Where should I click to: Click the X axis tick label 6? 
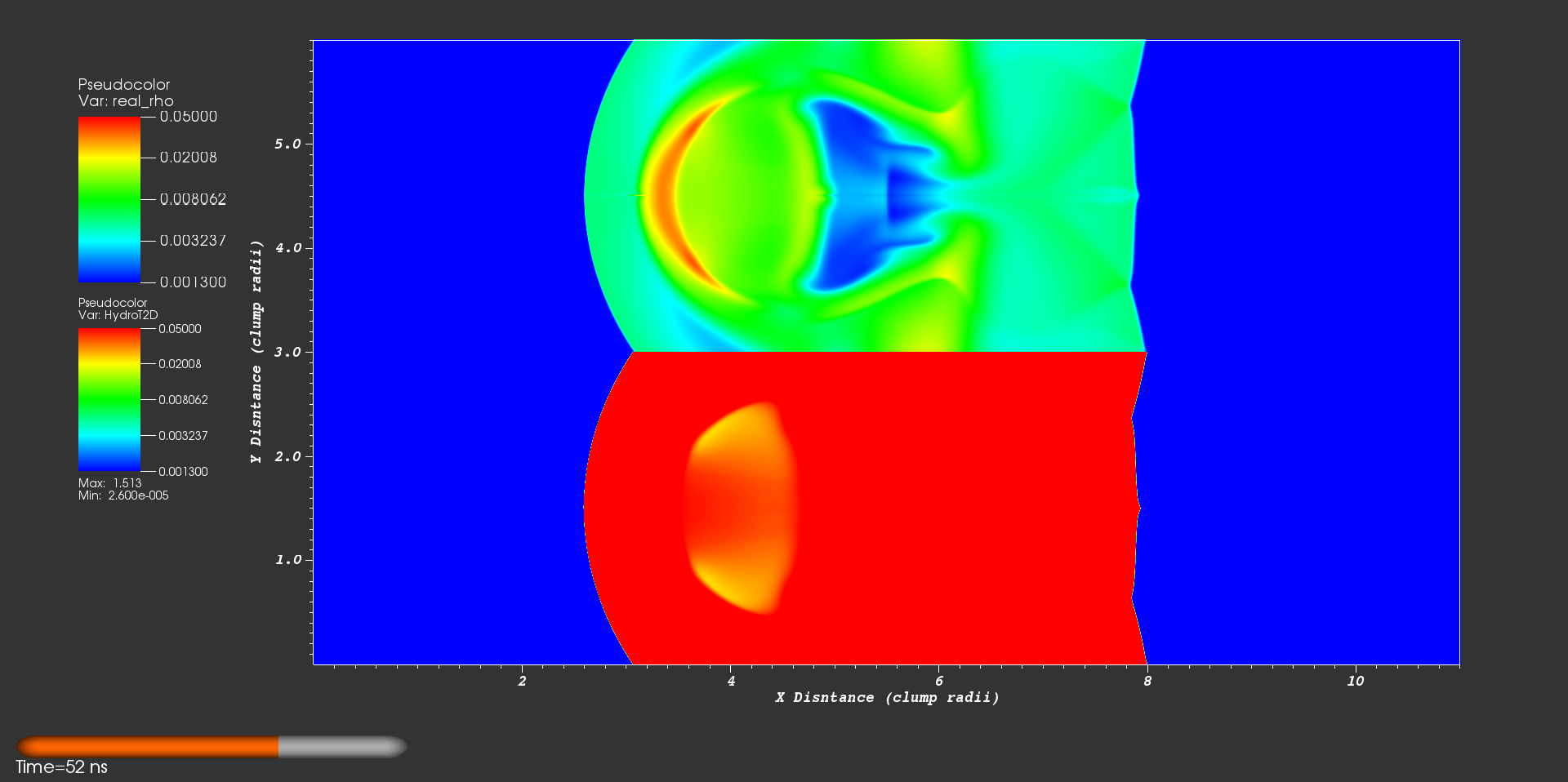point(939,681)
